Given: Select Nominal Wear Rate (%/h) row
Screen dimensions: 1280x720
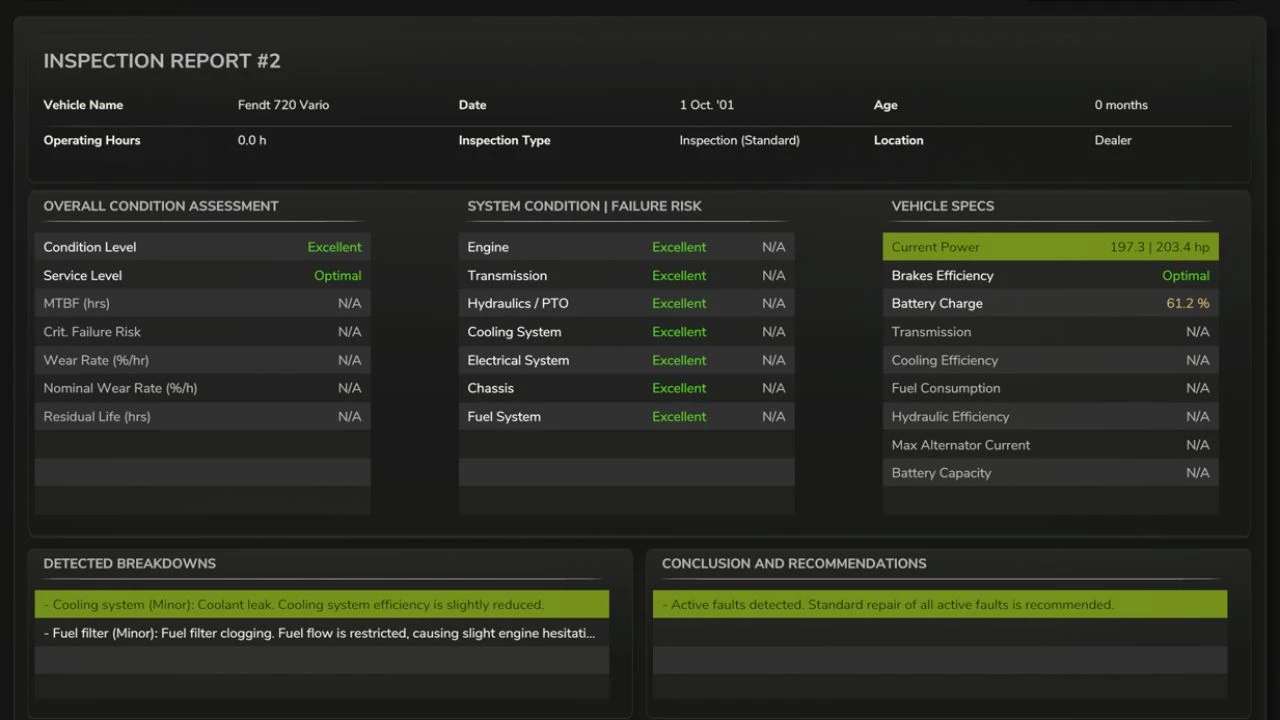Looking at the screenshot, I should pyautogui.click(x=202, y=388).
